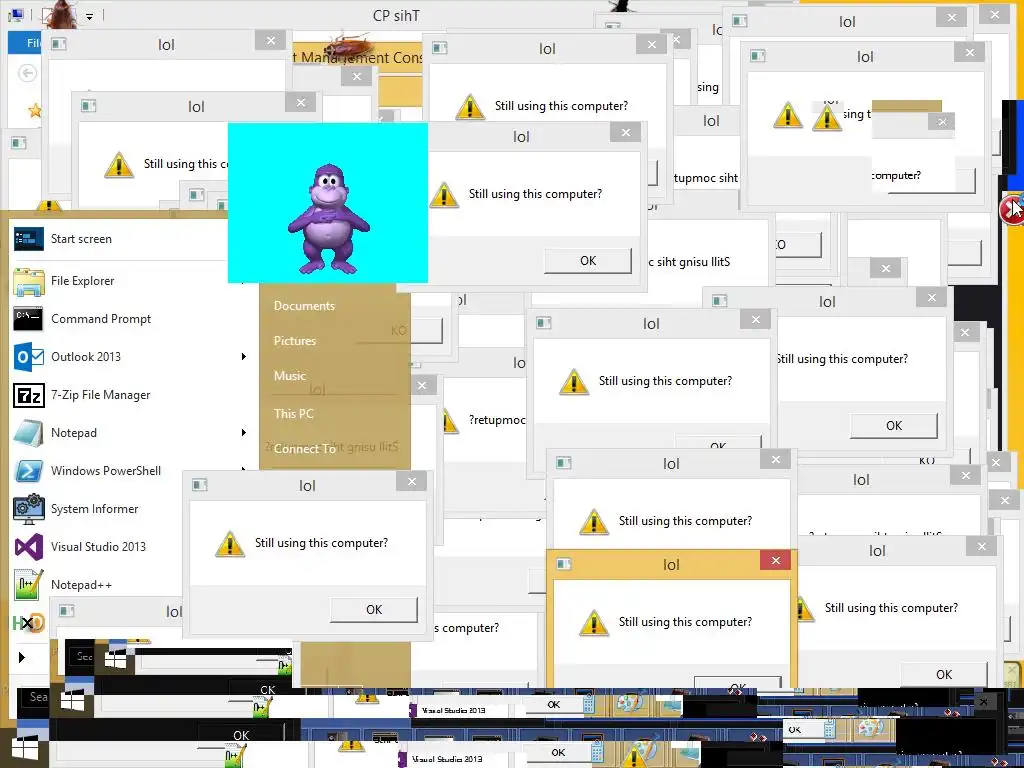Open Pictures from the start menu places list
1024x768 pixels.
click(x=295, y=341)
